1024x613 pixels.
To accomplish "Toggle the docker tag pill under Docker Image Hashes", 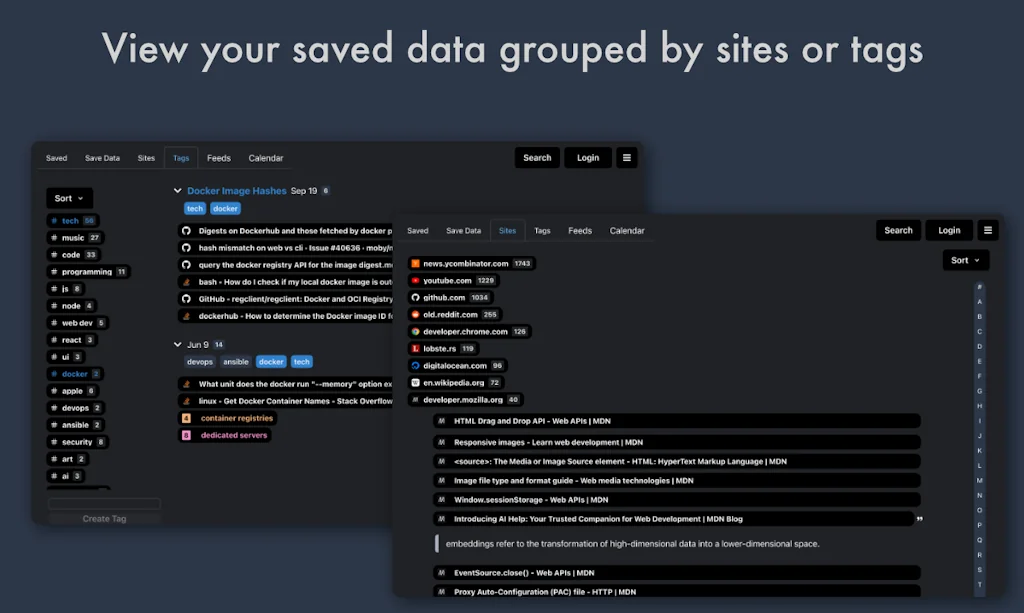I will 225,208.
